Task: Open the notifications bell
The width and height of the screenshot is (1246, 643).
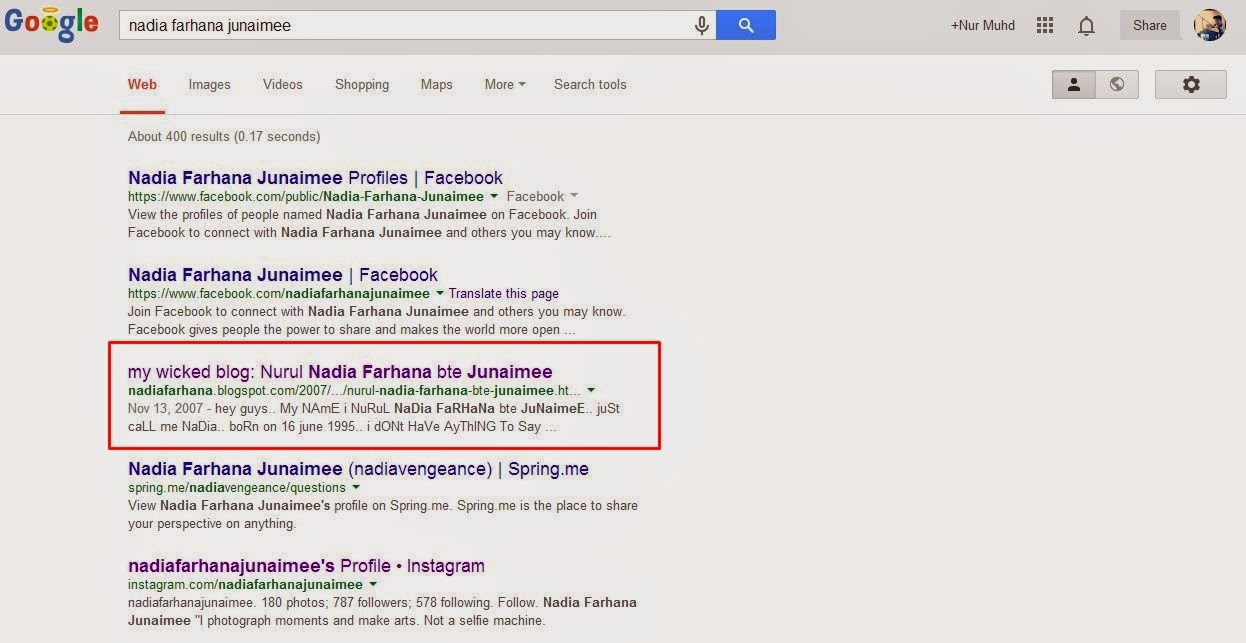Action: pyautogui.click(x=1086, y=26)
